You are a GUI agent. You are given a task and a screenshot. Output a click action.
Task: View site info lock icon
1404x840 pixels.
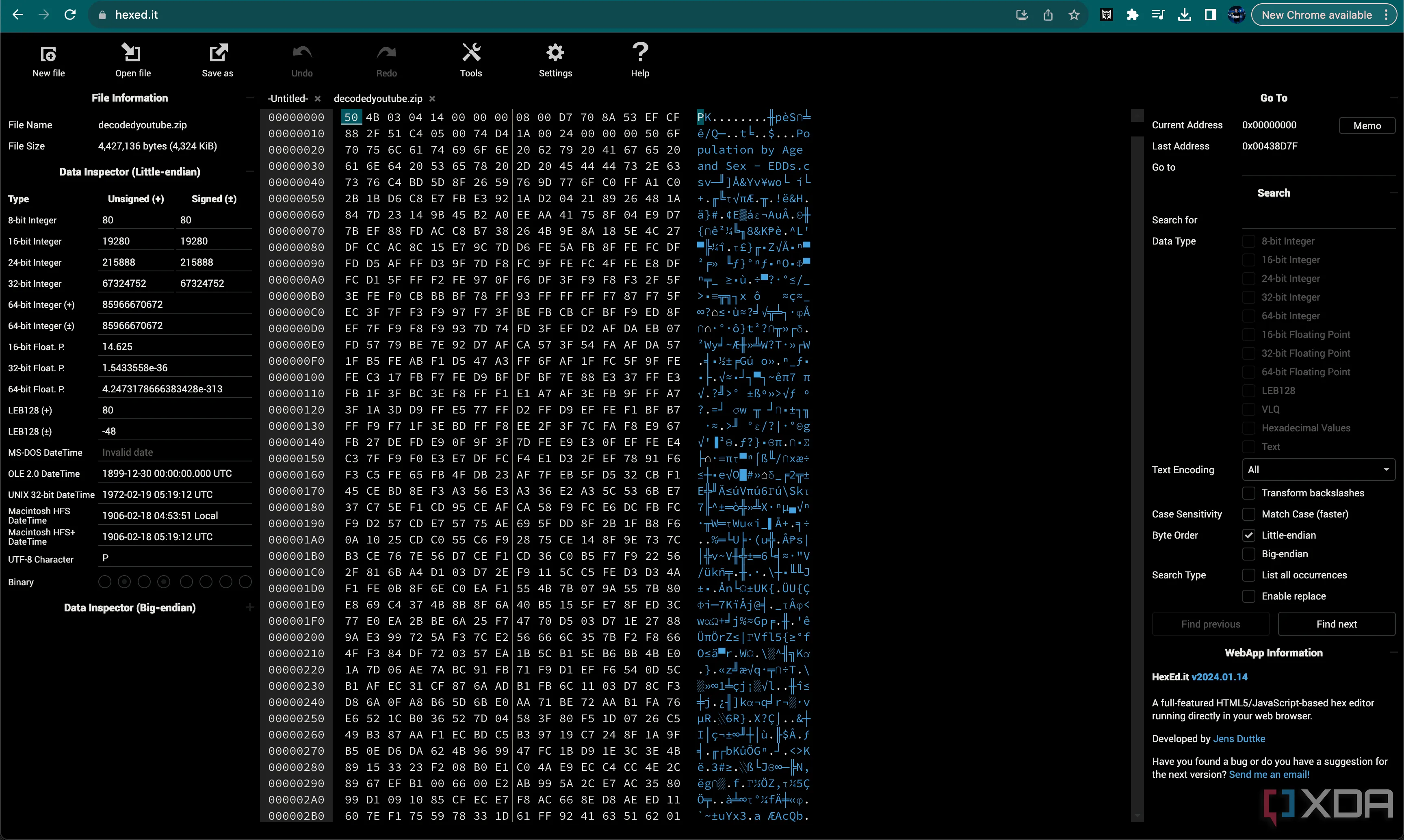tap(102, 15)
